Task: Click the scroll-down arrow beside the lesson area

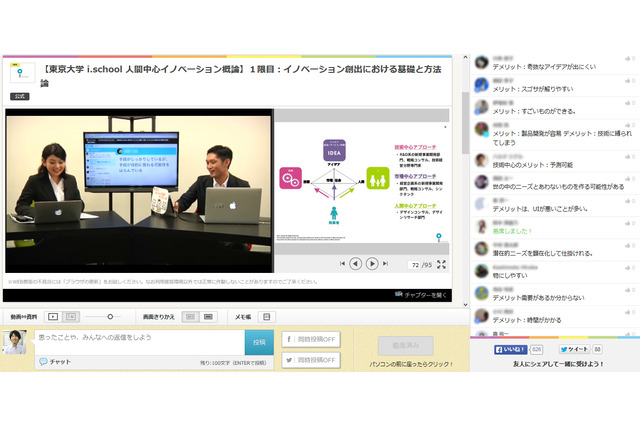Action: 465,304
